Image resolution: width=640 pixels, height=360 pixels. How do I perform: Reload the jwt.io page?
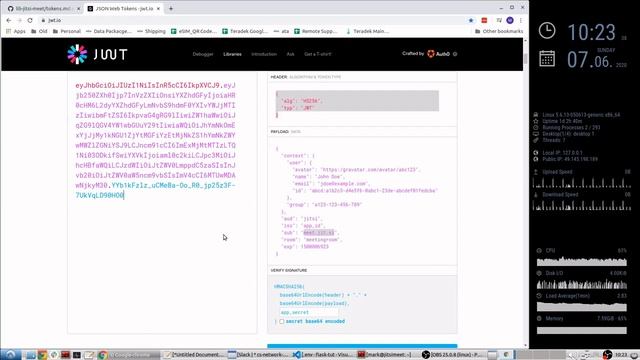coord(30,20)
